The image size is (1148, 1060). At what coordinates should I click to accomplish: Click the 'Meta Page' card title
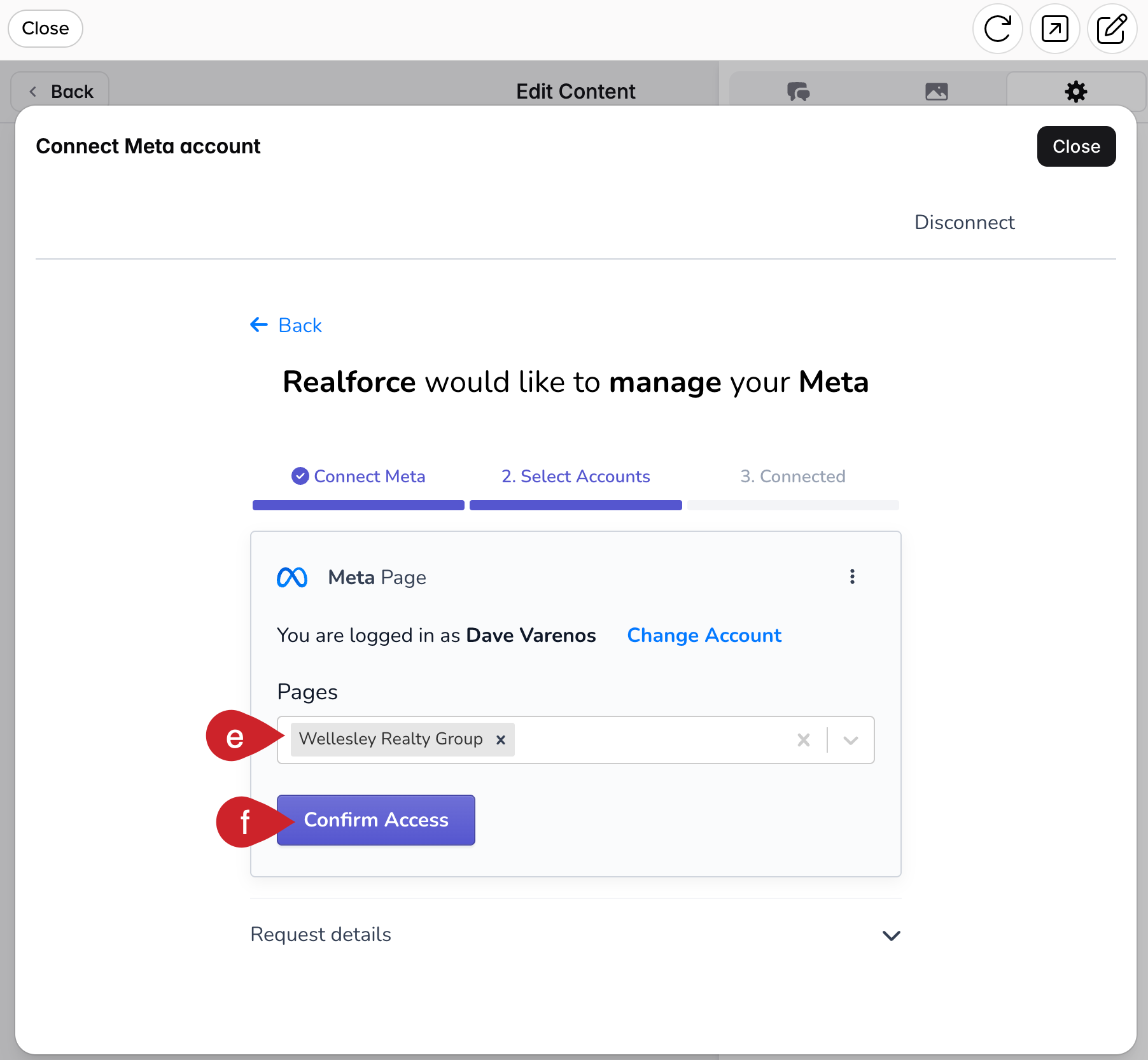tap(377, 577)
